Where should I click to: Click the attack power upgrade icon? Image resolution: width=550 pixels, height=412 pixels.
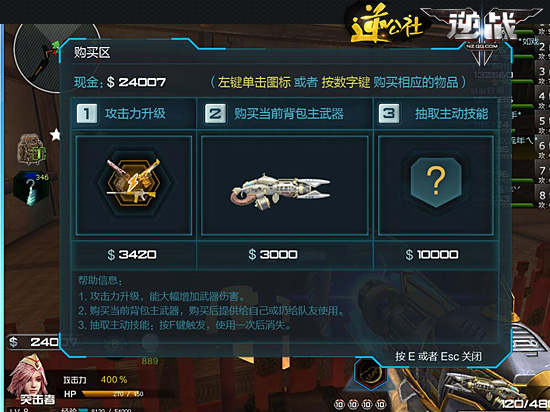point(134,183)
